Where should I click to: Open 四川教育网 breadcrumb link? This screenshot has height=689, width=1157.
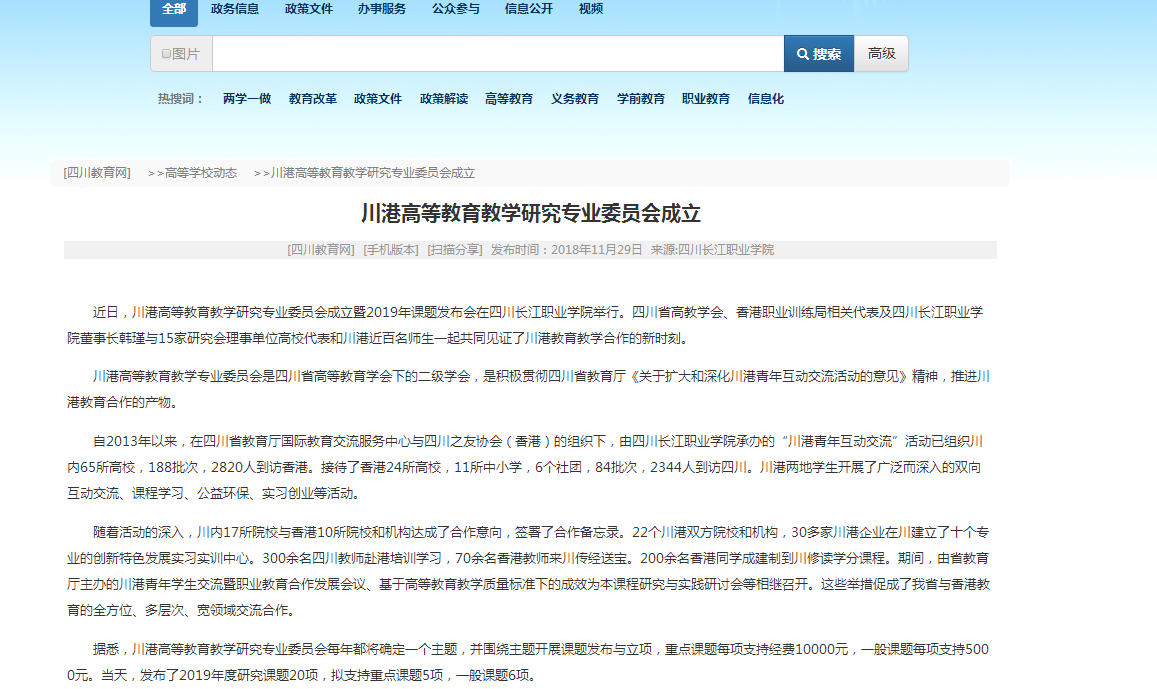[97, 173]
